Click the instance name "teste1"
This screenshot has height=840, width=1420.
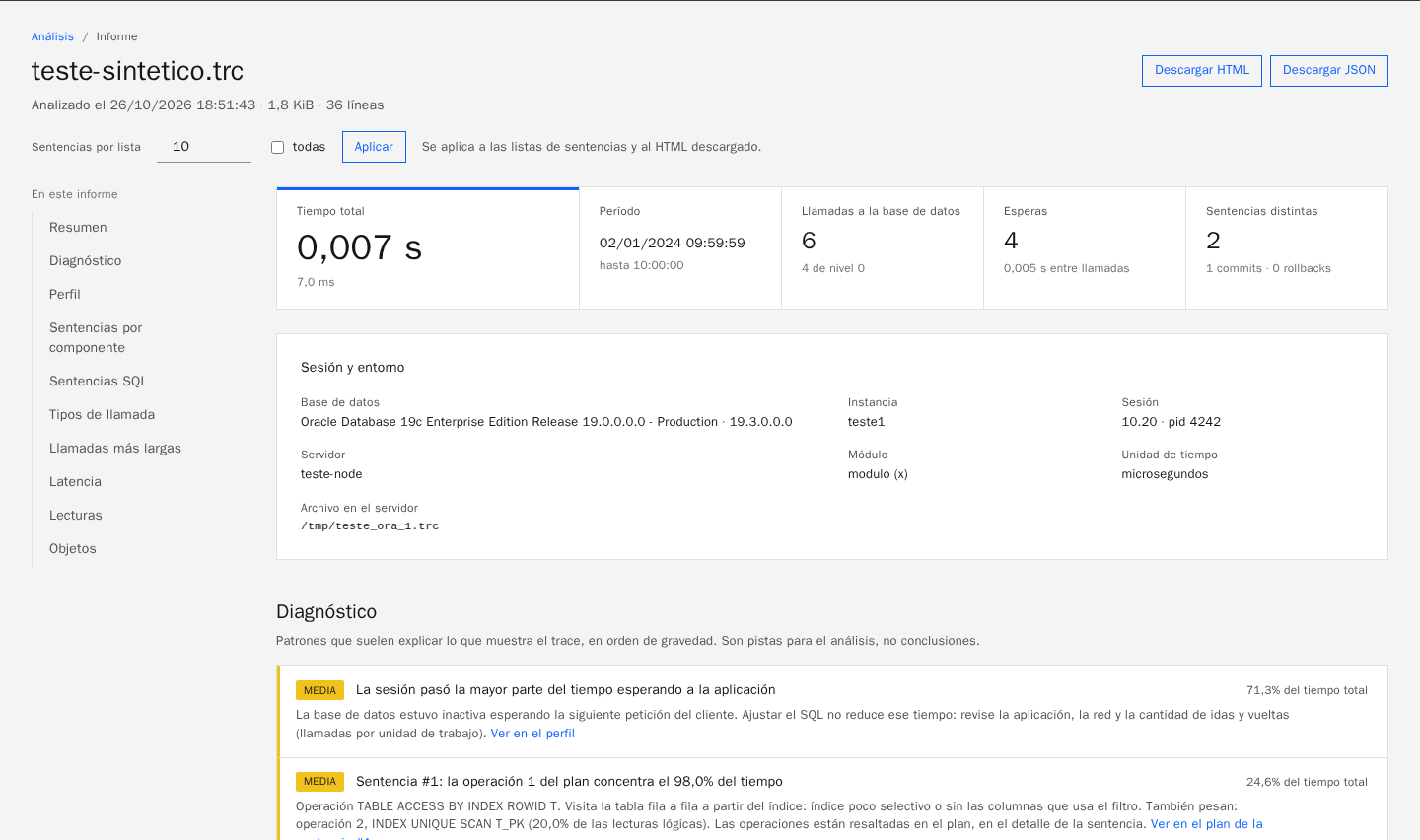click(867, 422)
